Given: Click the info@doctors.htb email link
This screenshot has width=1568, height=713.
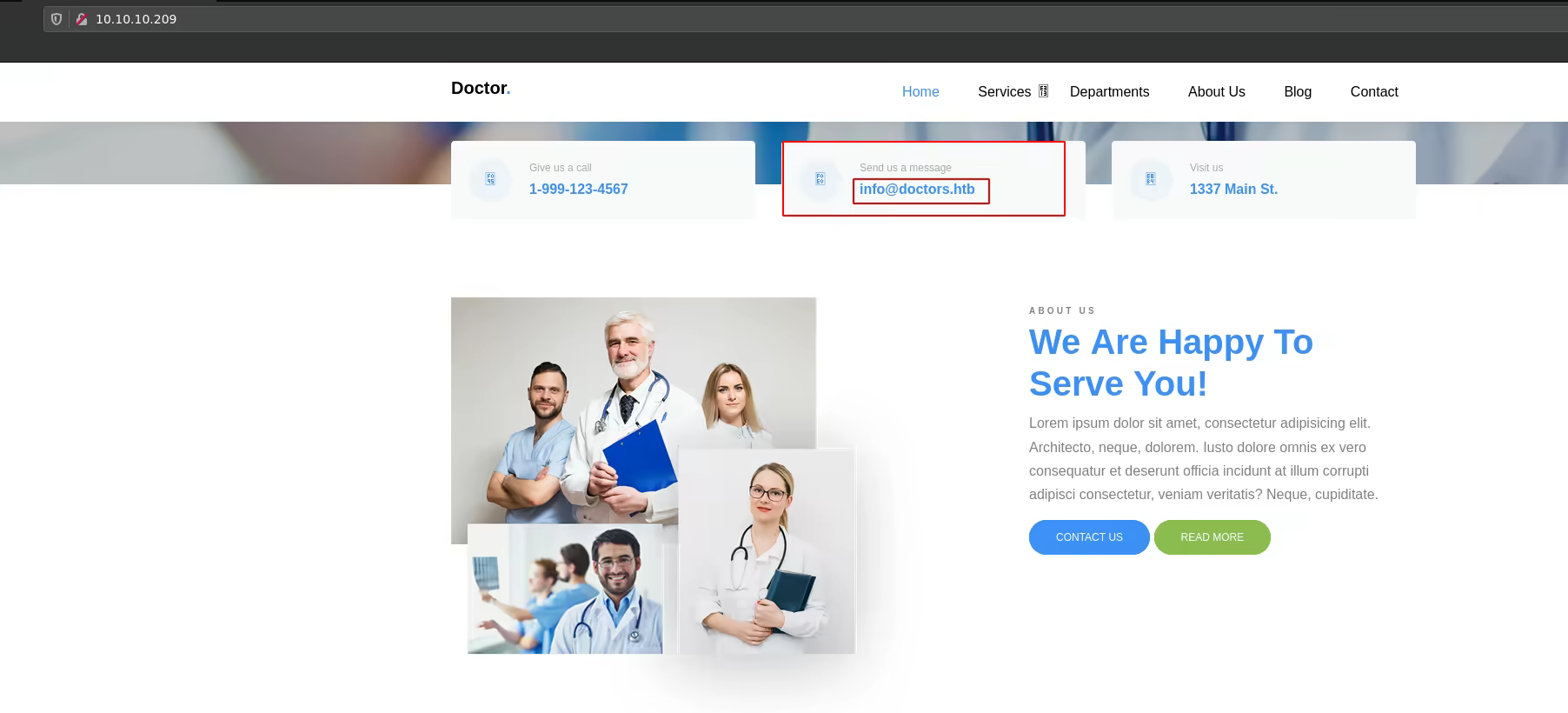Looking at the screenshot, I should (x=916, y=190).
